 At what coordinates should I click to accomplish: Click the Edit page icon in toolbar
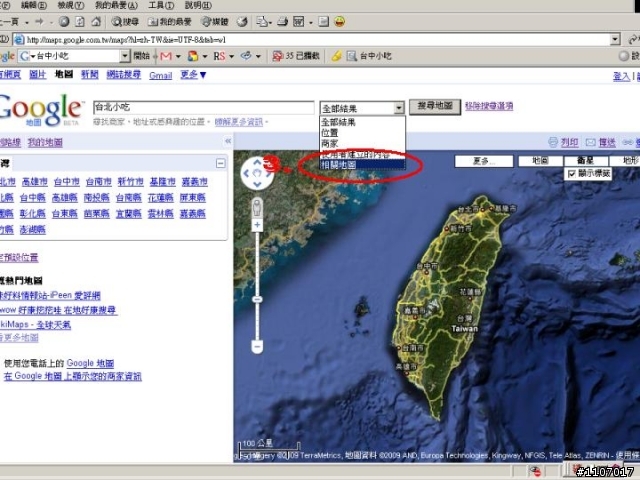pyautogui.click(x=299, y=22)
